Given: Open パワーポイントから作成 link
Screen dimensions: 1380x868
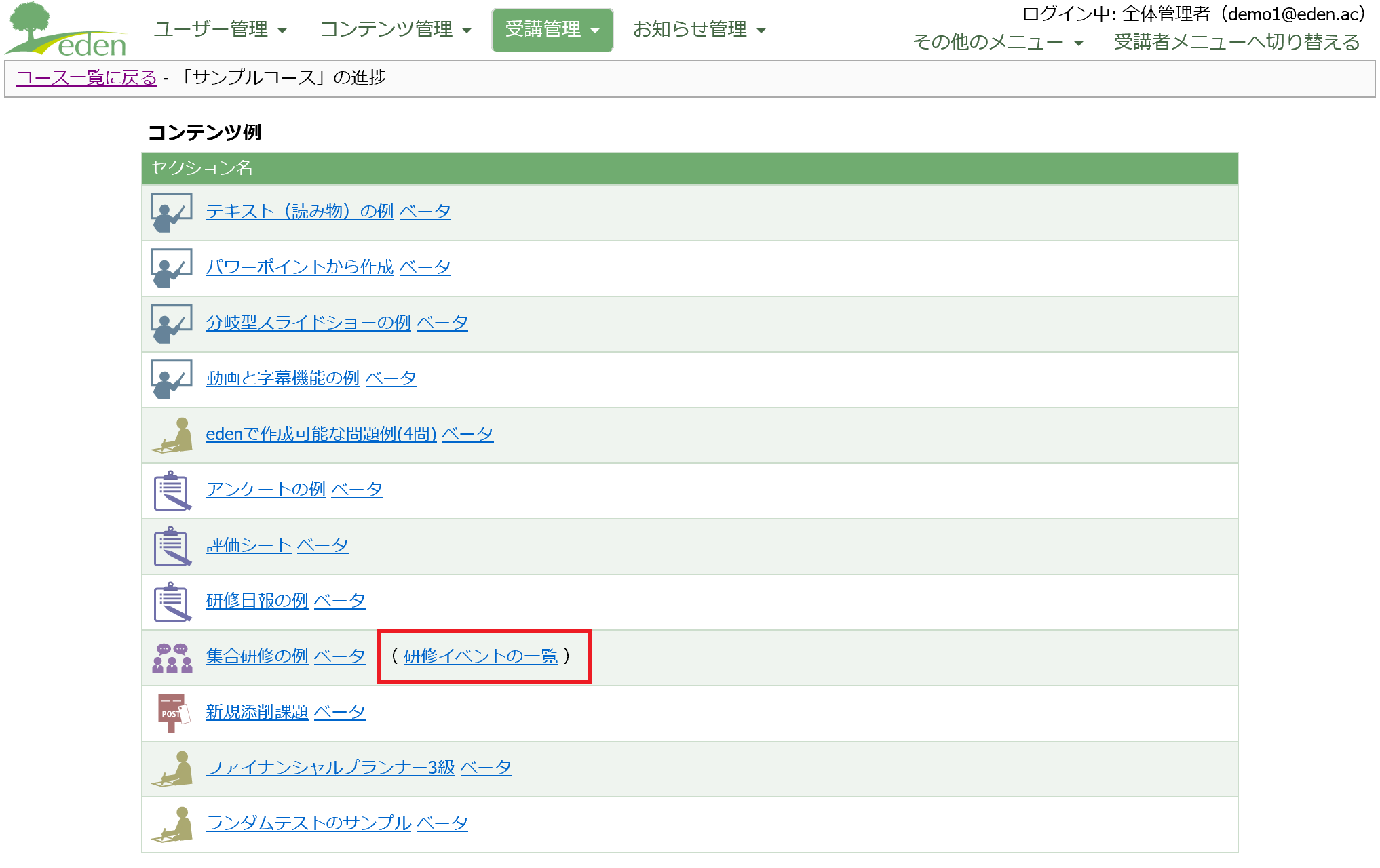Looking at the screenshot, I should pyautogui.click(x=300, y=267).
